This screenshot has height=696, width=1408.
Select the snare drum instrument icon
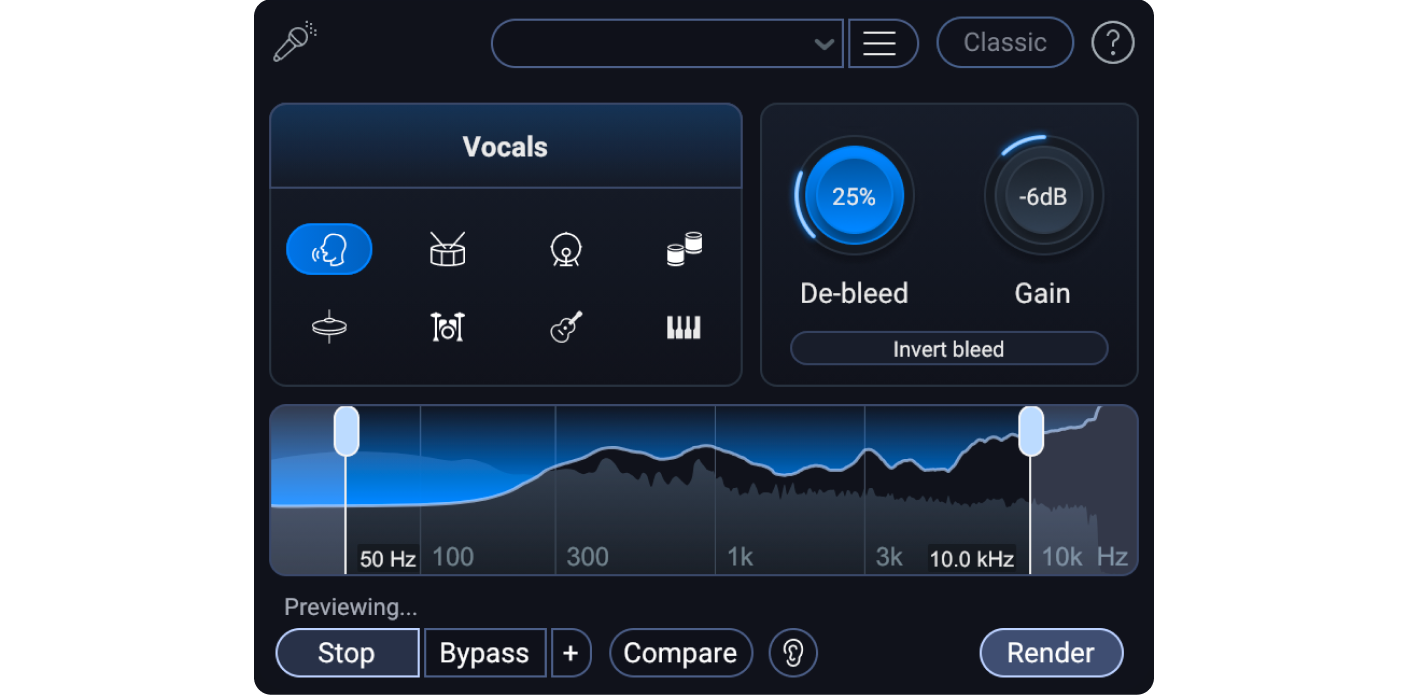coord(447,249)
